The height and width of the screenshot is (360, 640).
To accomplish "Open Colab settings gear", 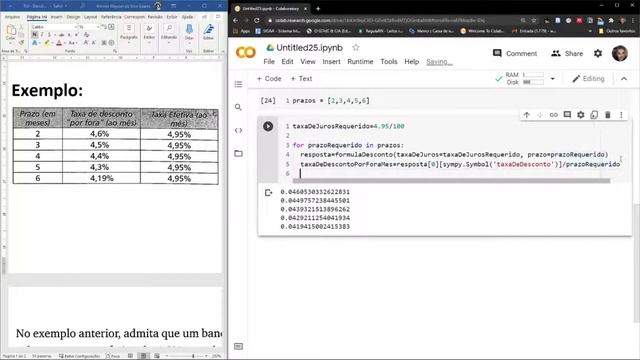I will (598, 53).
